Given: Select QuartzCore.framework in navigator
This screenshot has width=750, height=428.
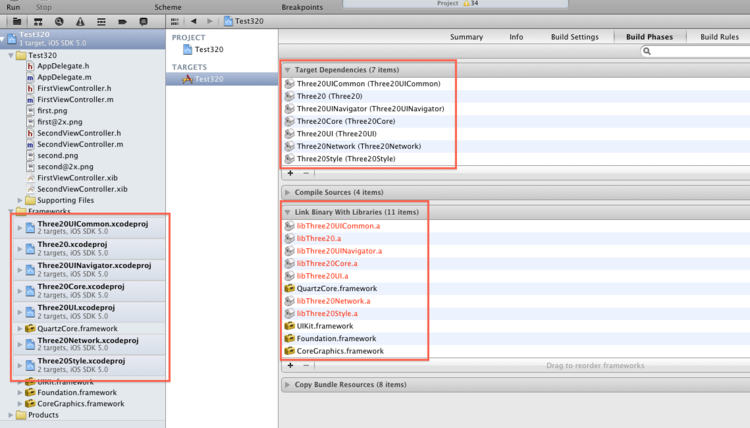Looking at the screenshot, I should [77, 329].
